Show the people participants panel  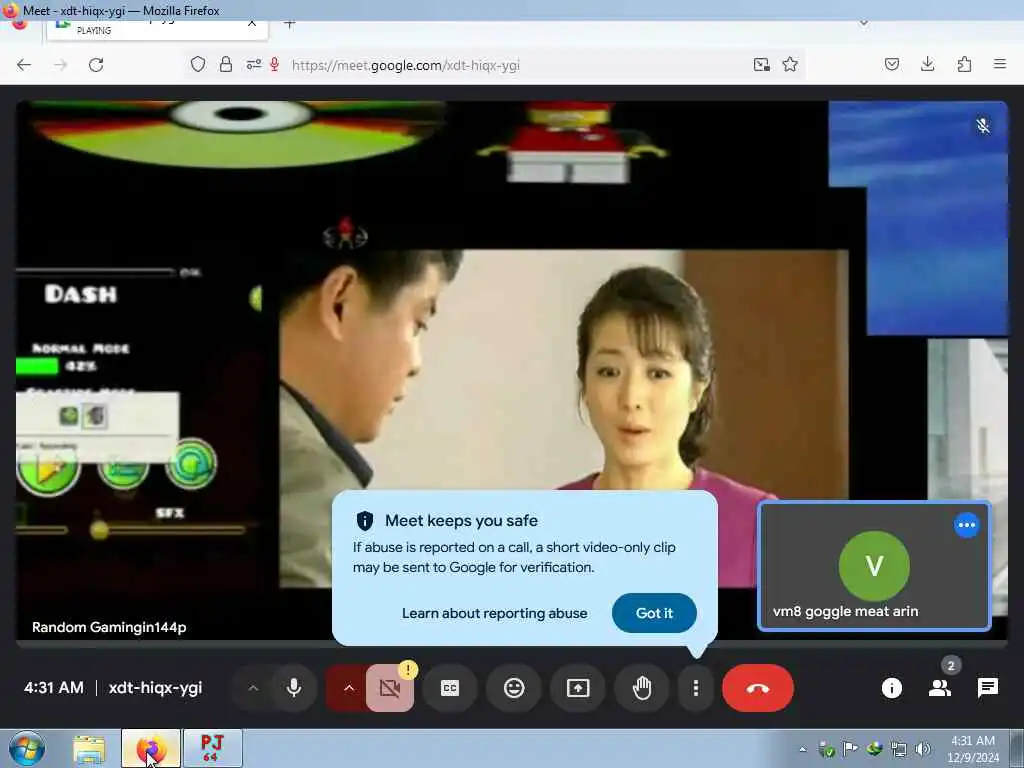(x=940, y=688)
